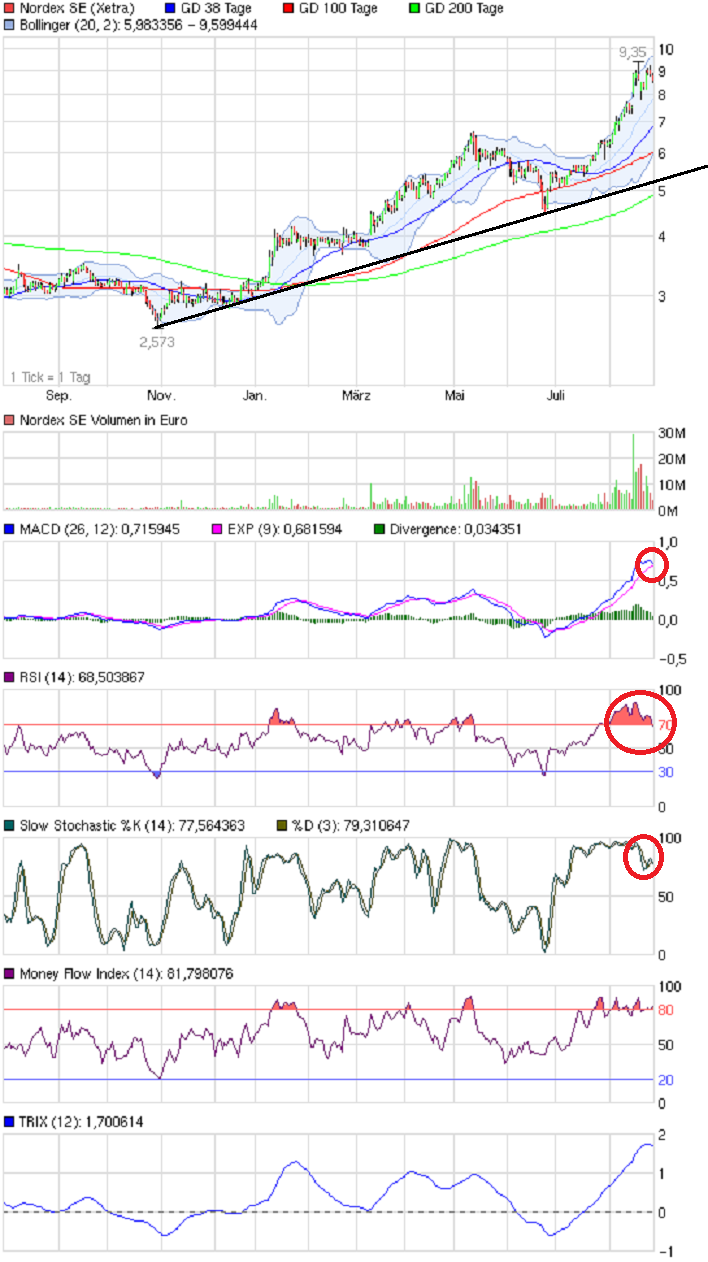708x1262 pixels.
Task: Click the dark green Divergence legend swatch
Action: pos(379,529)
